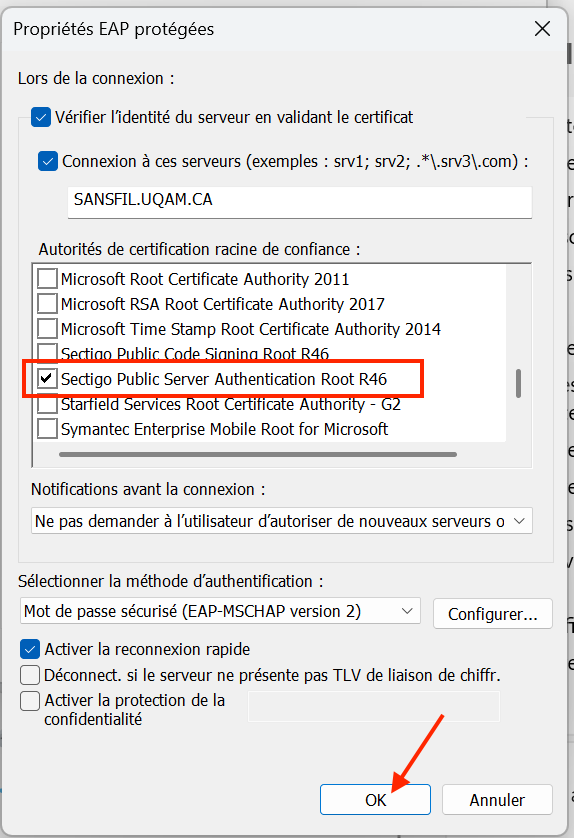574x838 pixels.
Task: Click the Annuler button
Action: point(497,800)
